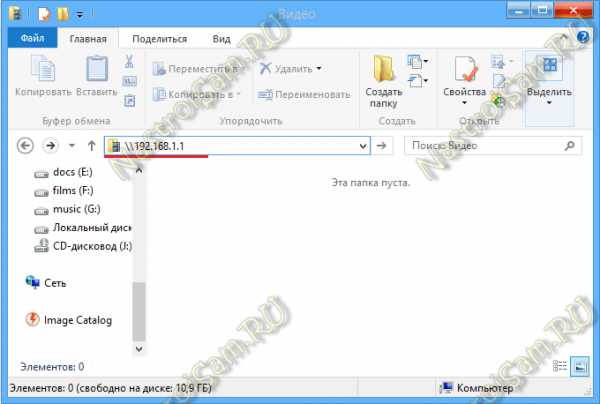Expand the address bar history dropdown
The width and height of the screenshot is (600, 404).
363,146
